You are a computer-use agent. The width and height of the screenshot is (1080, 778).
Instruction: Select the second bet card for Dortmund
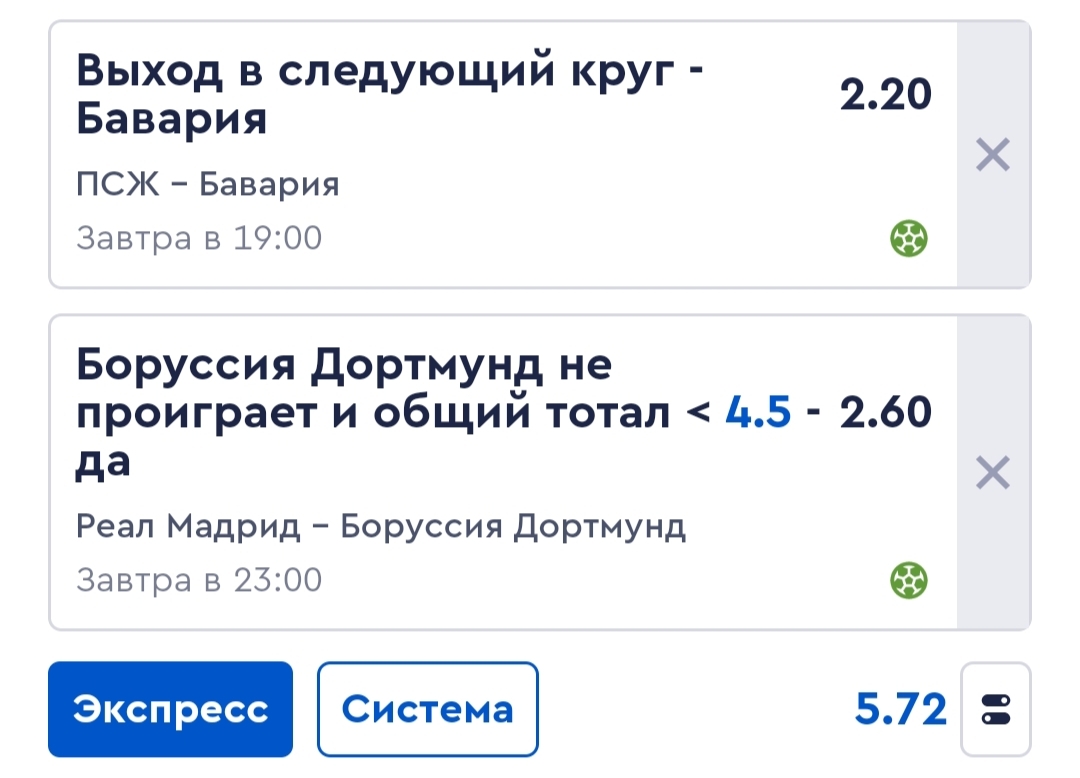point(503,472)
